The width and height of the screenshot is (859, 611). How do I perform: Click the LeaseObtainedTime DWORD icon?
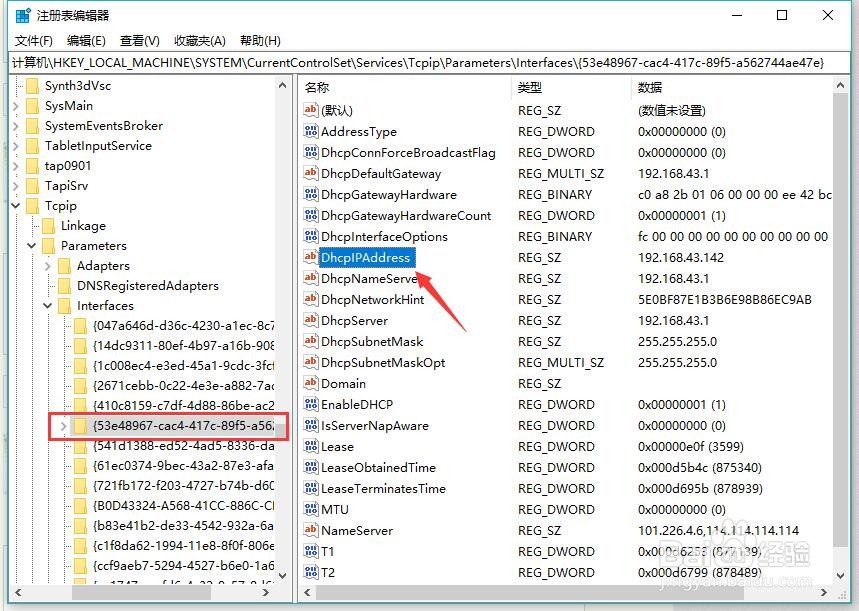(311, 467)
